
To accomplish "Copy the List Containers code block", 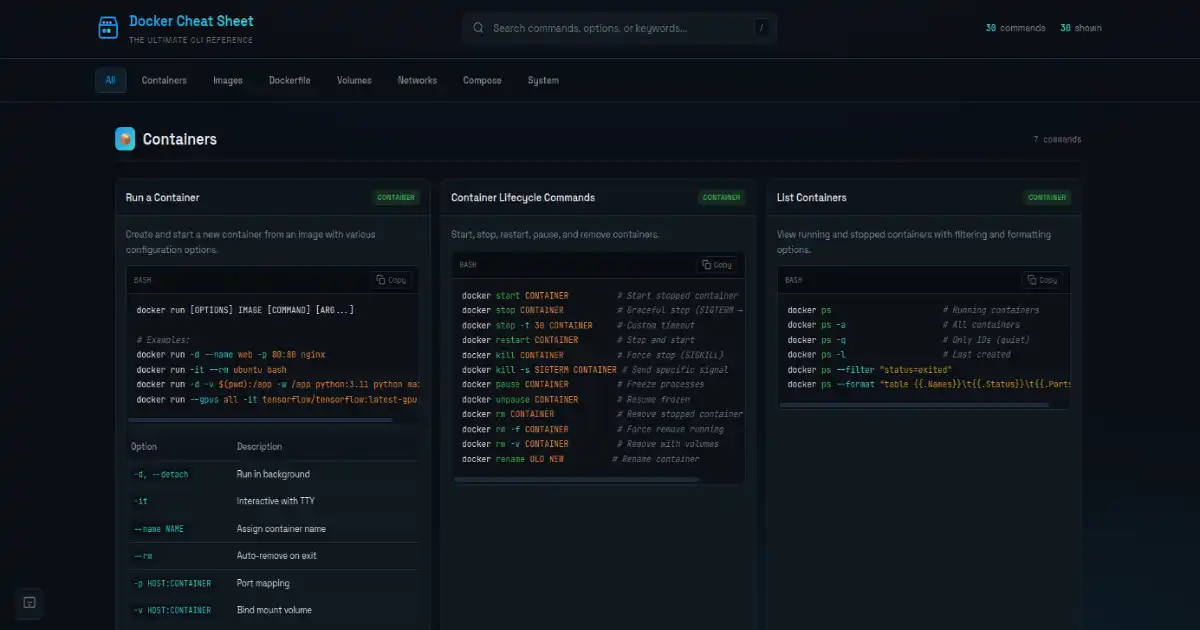I will pos(1042,280).
